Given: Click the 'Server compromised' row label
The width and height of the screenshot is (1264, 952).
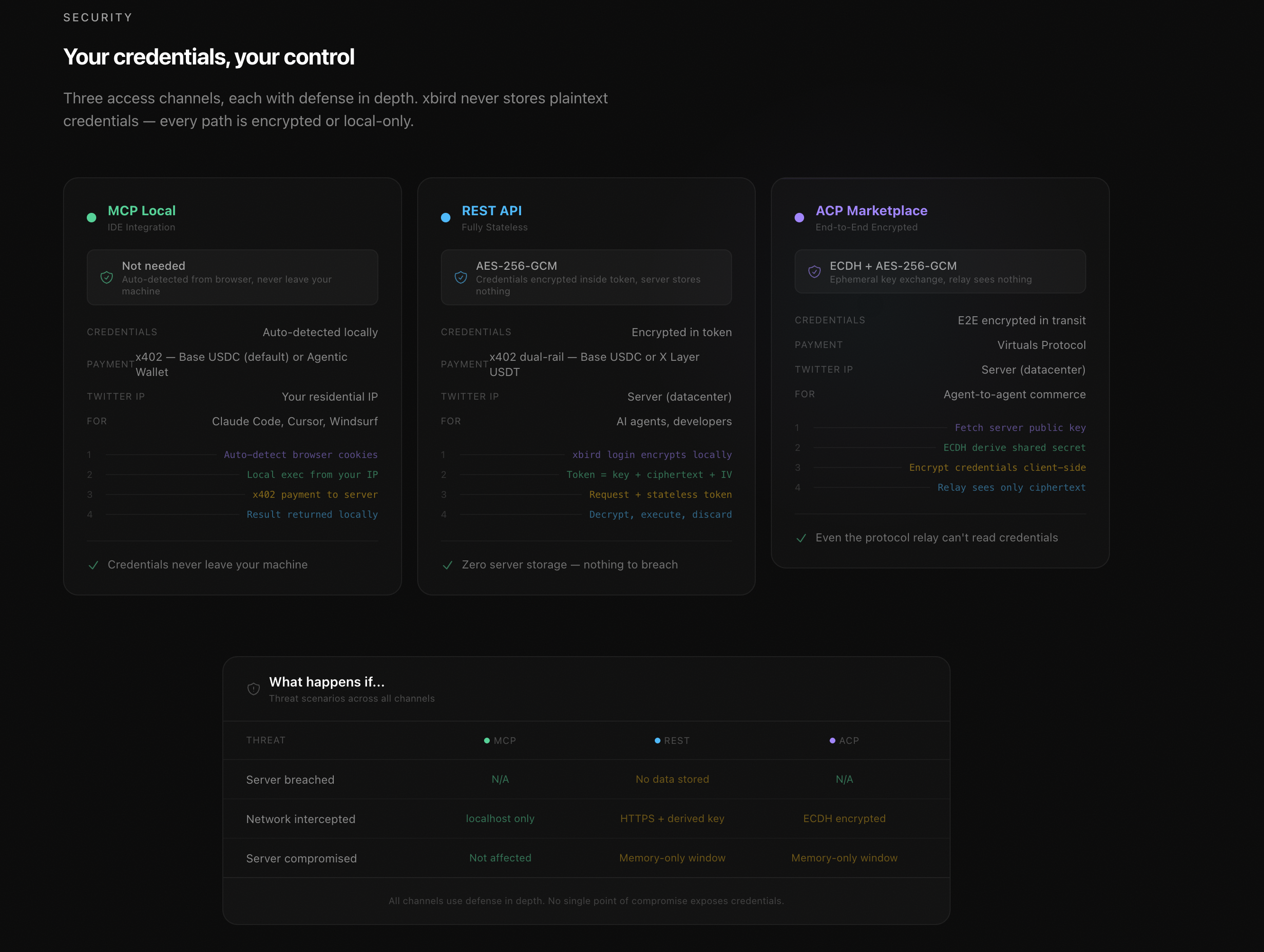Looking at the screenshot, I should coord(301,859).
